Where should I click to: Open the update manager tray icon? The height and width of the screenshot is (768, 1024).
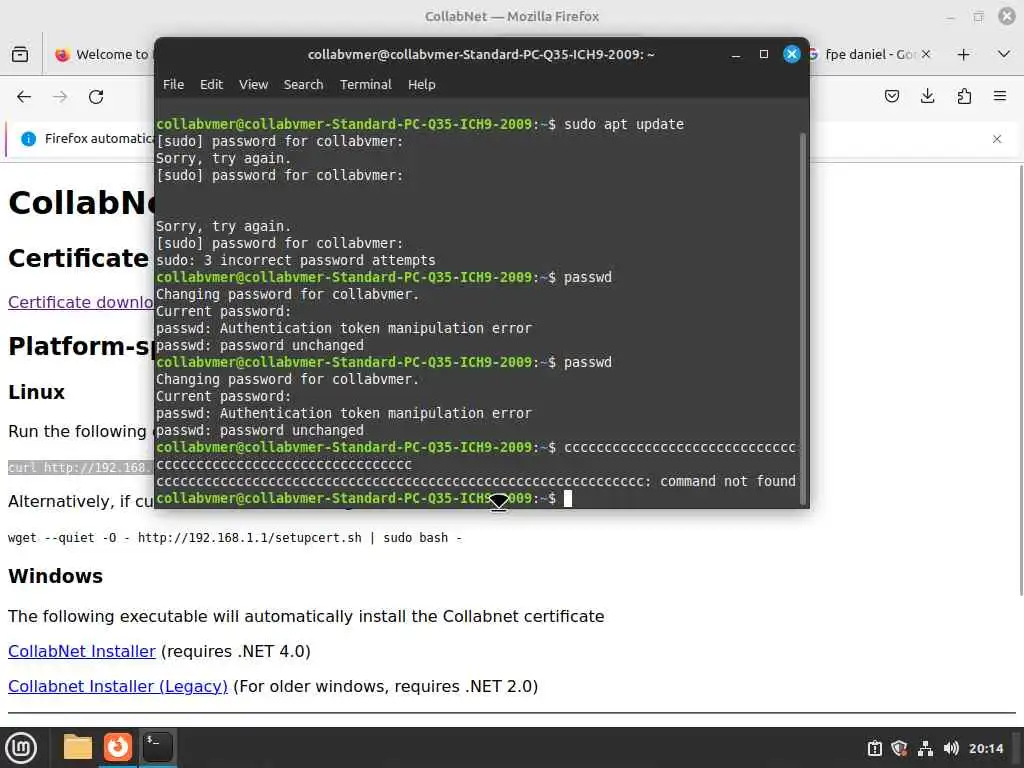pos(874,748)
